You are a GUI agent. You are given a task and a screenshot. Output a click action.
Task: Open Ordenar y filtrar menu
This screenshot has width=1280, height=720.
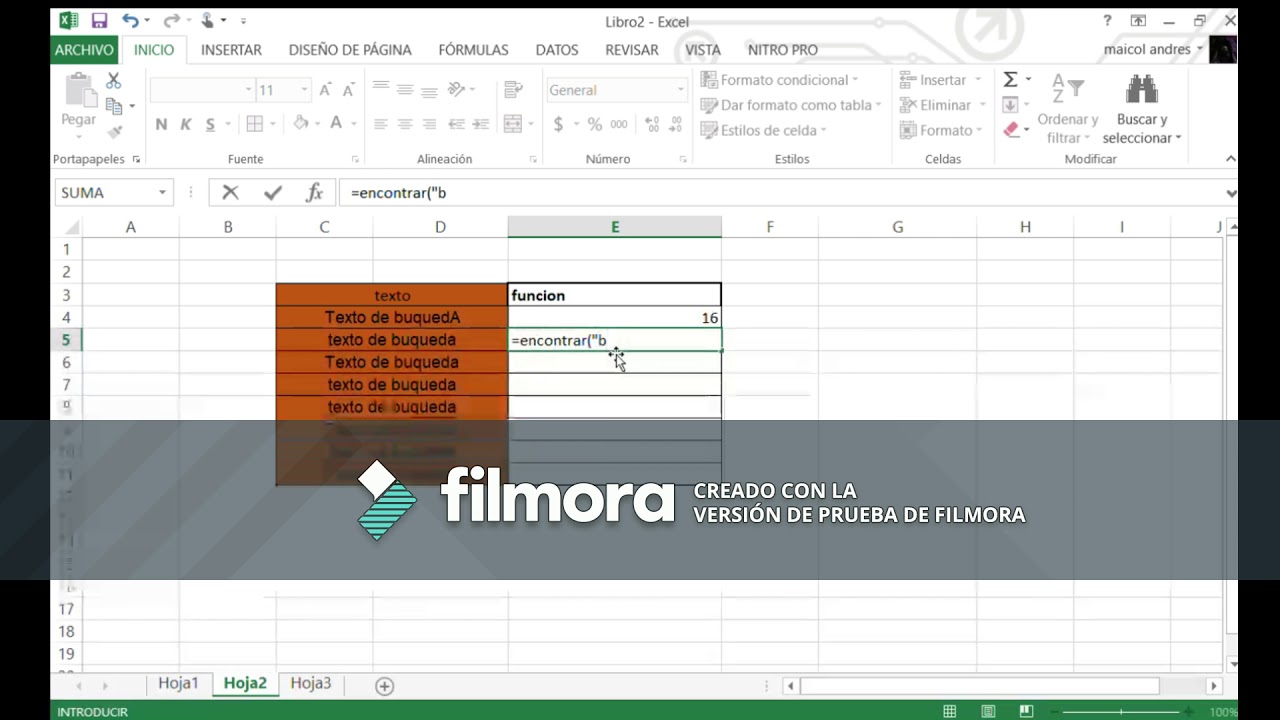pos(1067,110)
